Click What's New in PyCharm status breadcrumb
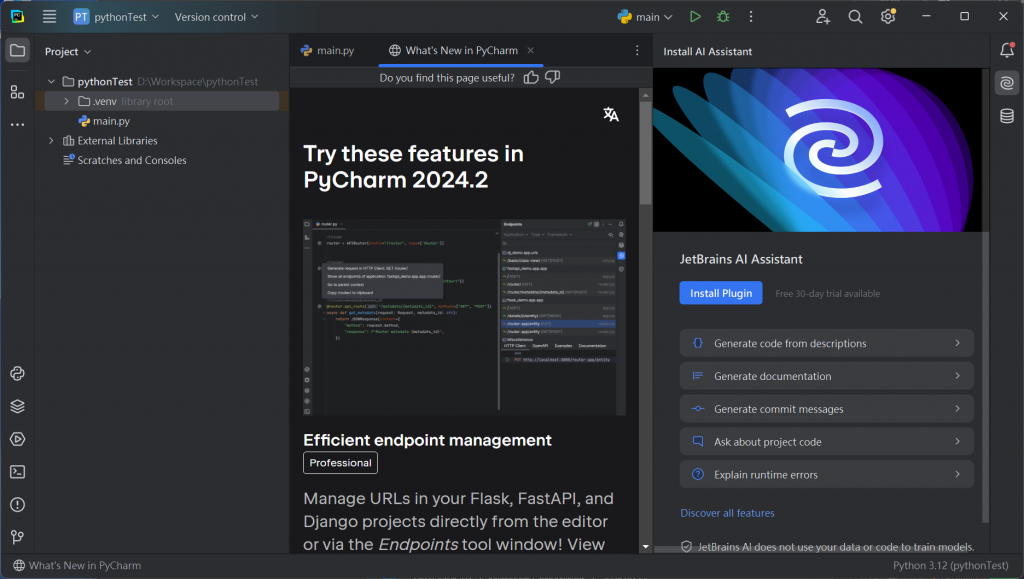This screenshot has height=579, width=1024. (78, 565)
